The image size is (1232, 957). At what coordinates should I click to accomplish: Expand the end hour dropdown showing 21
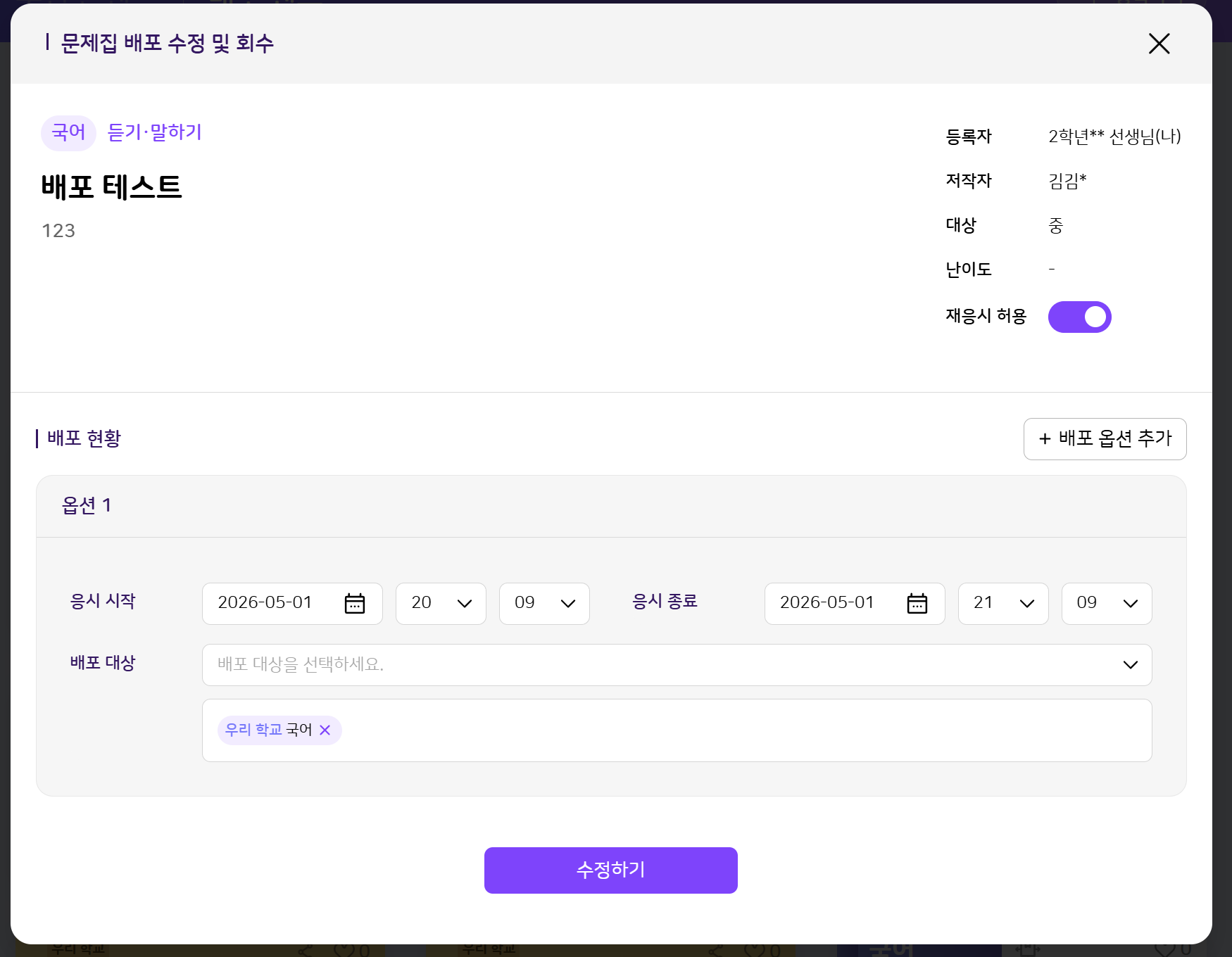point(1003,604)
